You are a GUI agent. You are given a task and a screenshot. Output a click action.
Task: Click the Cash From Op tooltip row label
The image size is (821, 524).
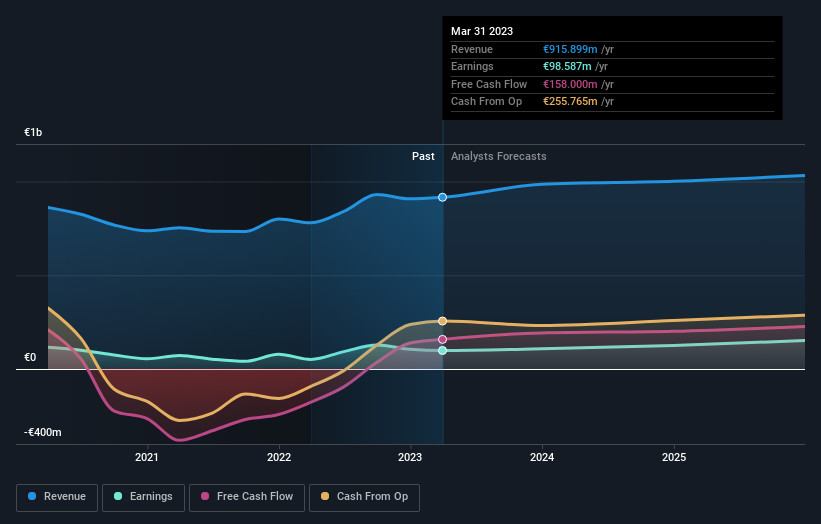(x=486, y=102)
